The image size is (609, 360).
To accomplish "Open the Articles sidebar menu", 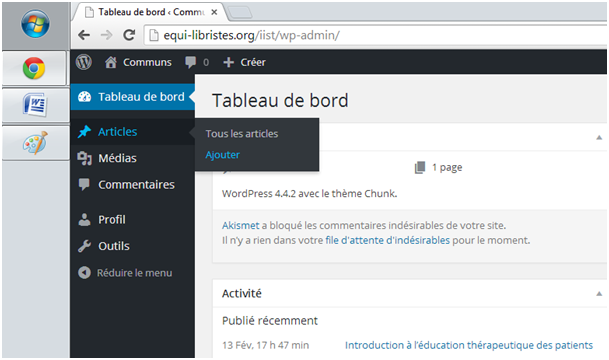I will pos(132,132).
